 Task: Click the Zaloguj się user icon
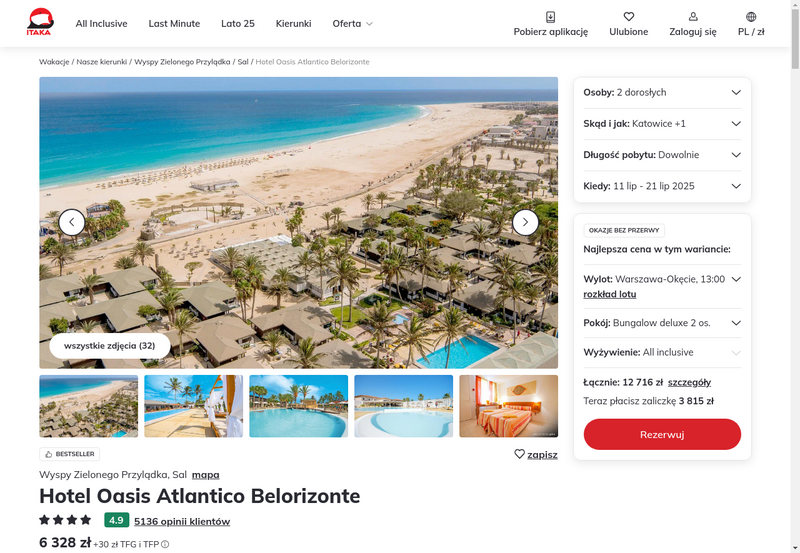point(693,17)
